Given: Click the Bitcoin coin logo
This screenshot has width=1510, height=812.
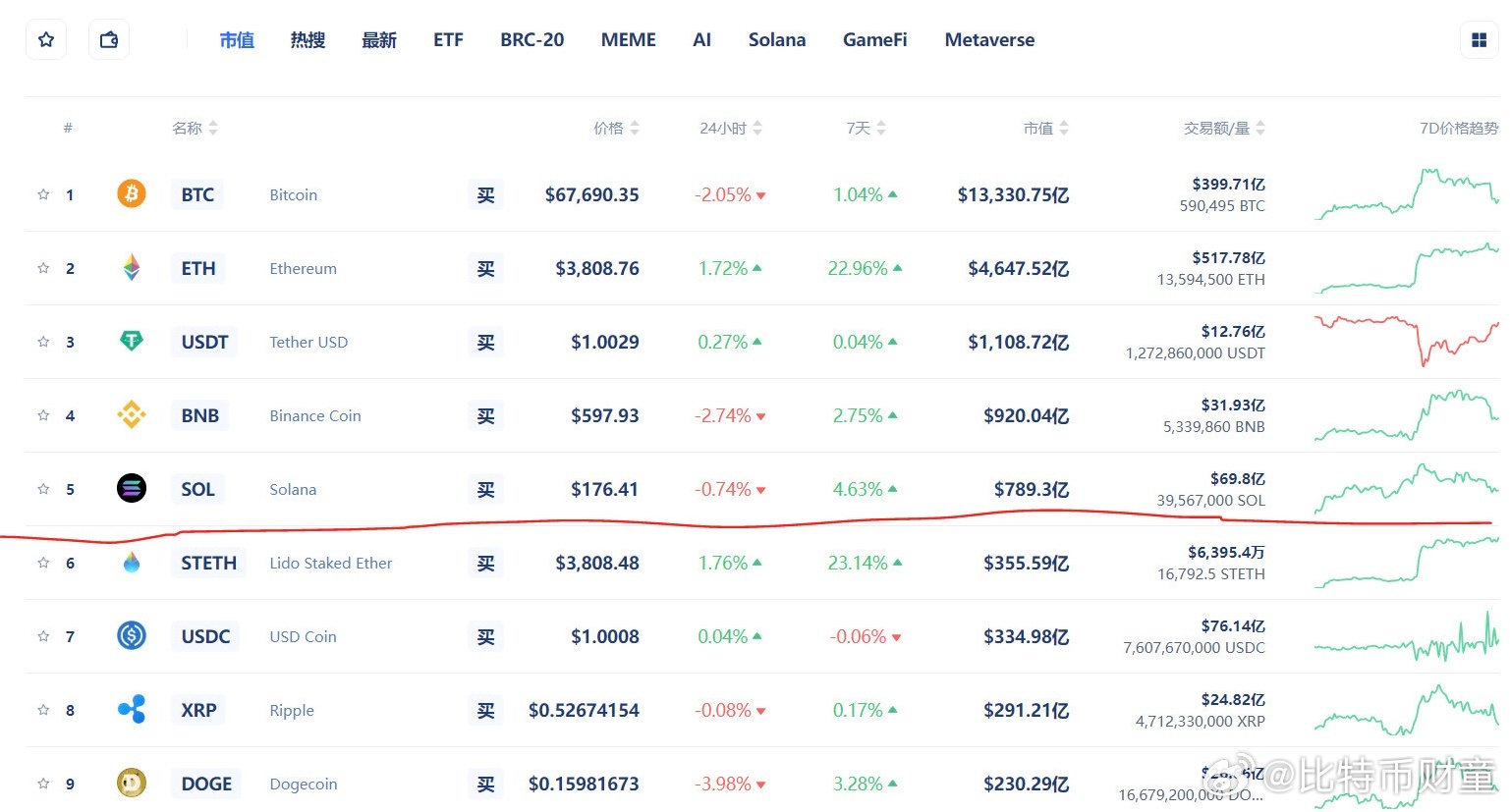Looking at the screenshot, I should click(x=132, y=193).
